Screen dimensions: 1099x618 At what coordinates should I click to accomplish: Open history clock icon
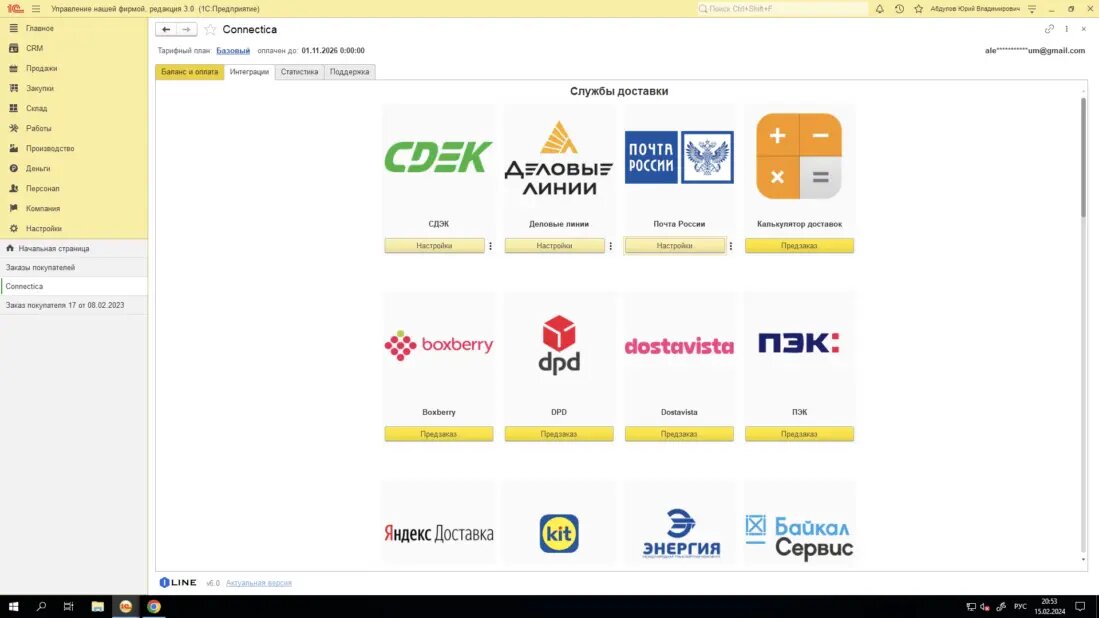coord(899,8)
